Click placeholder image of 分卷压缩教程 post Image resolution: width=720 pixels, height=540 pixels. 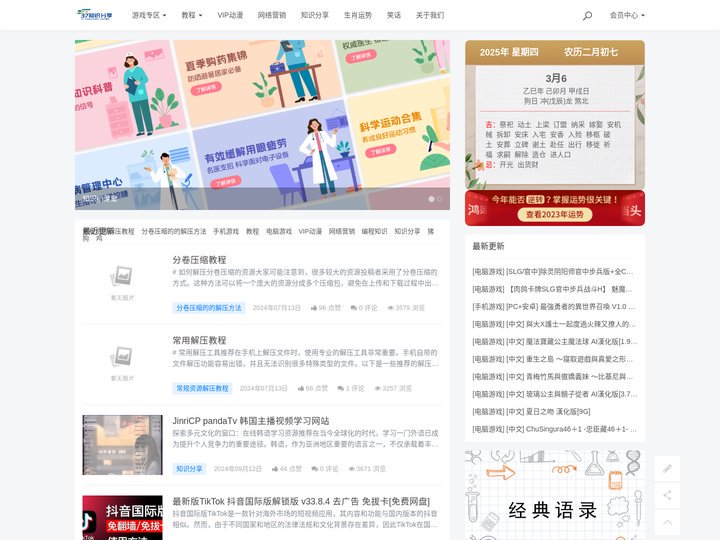point(122,283)
